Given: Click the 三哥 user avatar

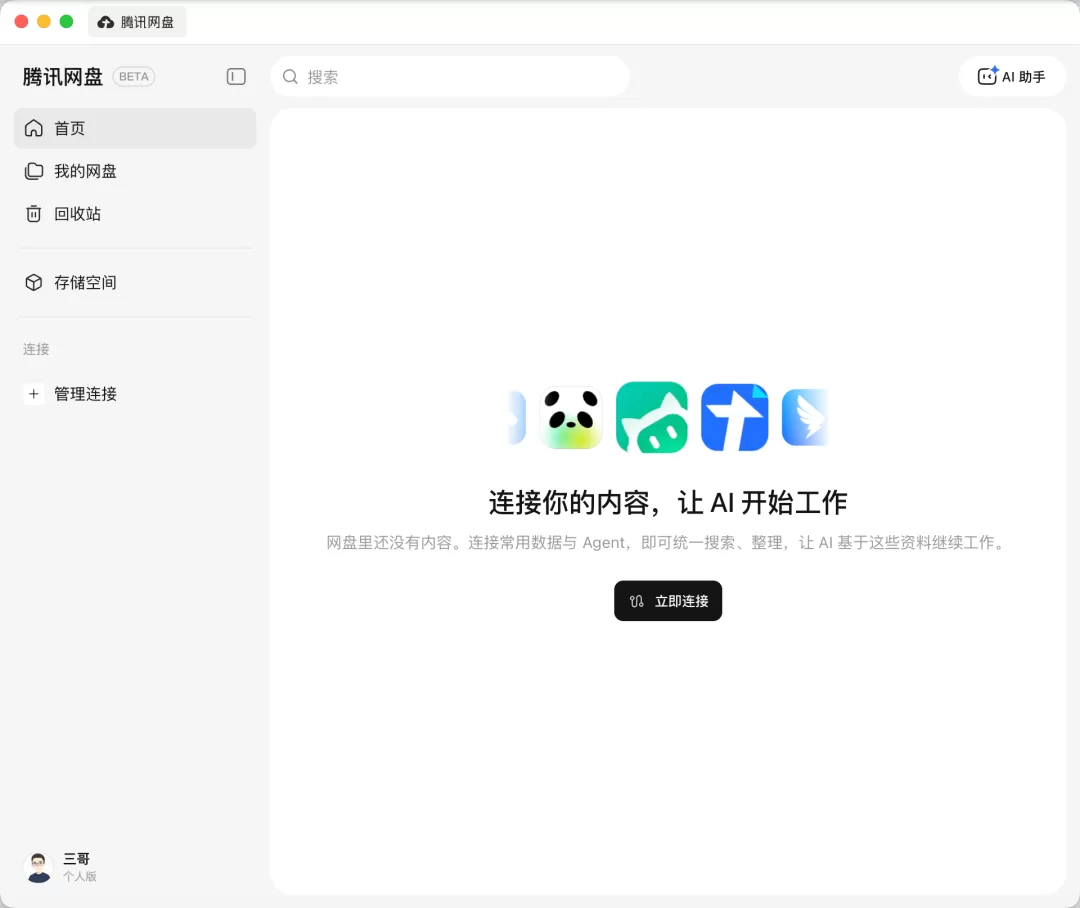Looking at the screenshot, I should 39,867.
